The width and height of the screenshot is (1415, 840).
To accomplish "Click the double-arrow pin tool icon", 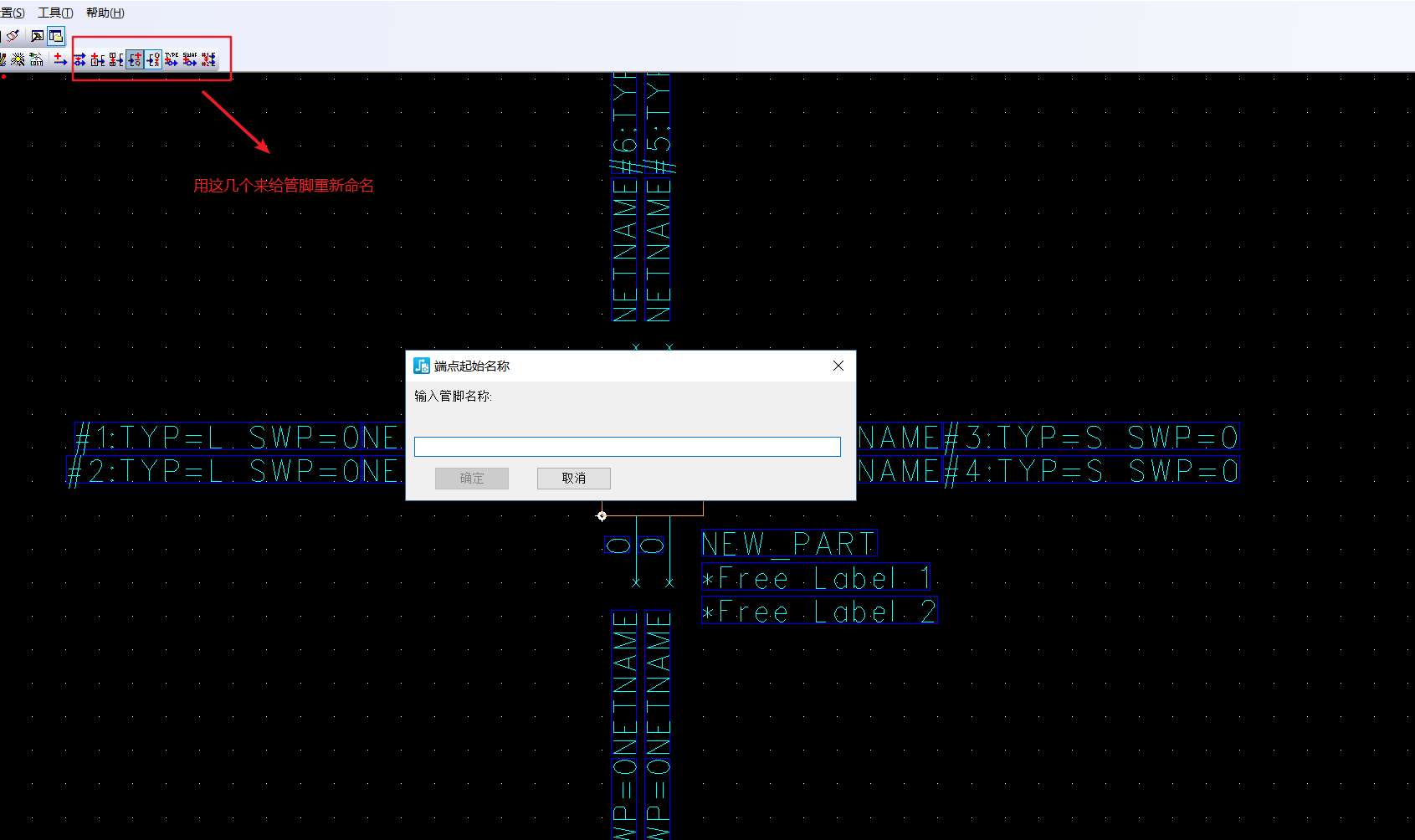I will 79,59.
